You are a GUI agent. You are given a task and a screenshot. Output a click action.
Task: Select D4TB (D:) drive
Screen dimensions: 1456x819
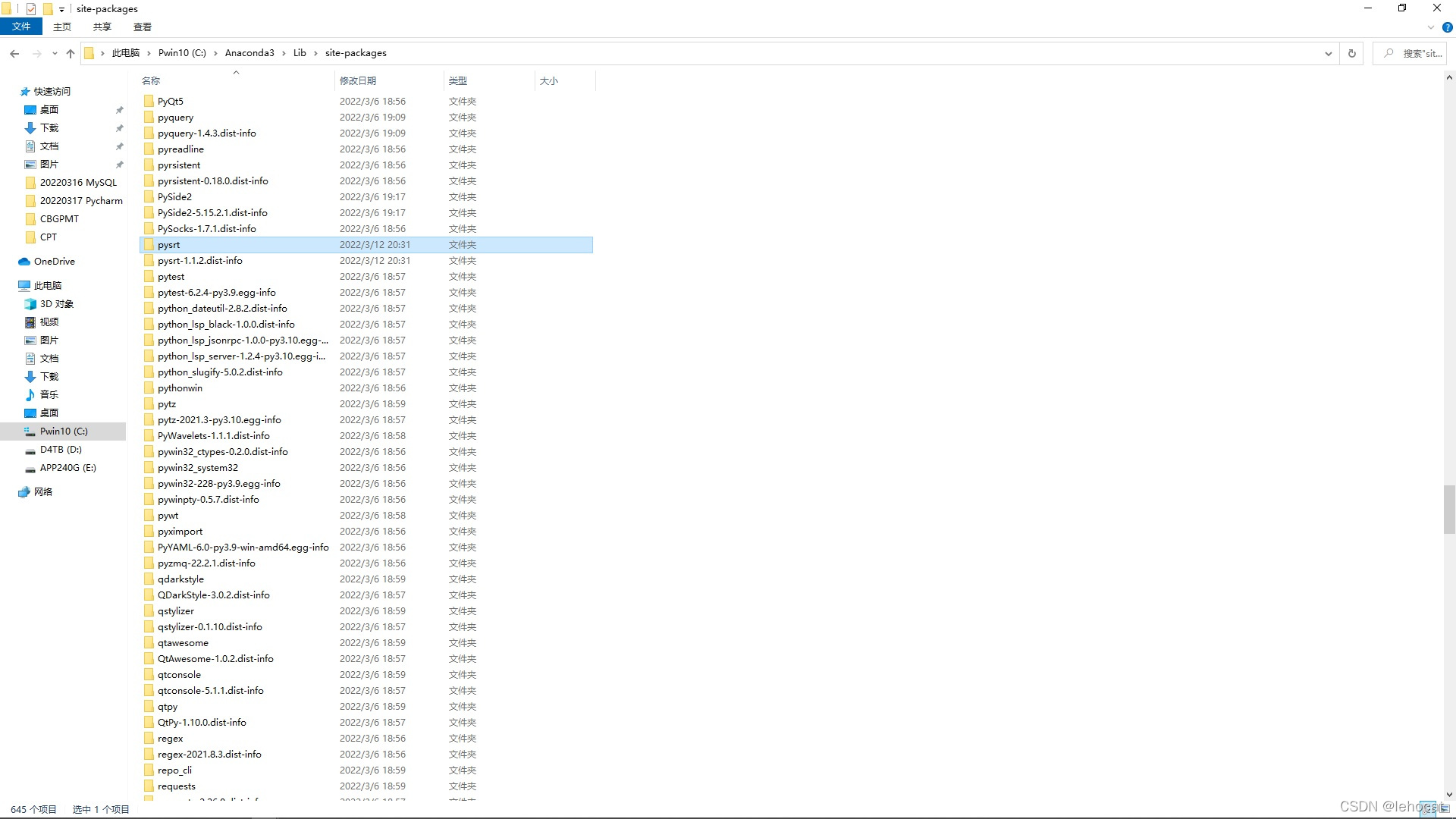tap(61, 450)
